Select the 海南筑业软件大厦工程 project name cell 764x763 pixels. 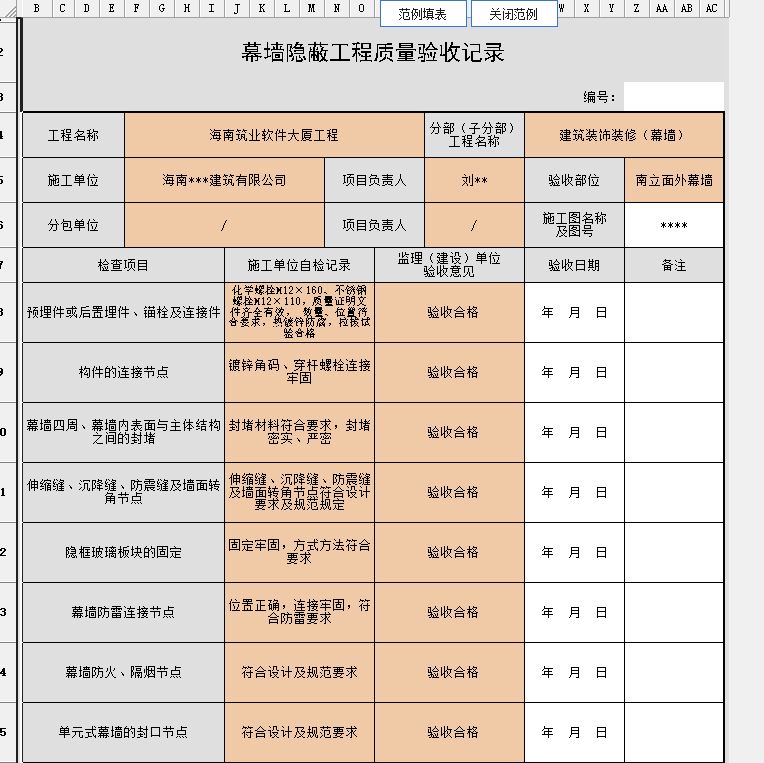[274, 135]
